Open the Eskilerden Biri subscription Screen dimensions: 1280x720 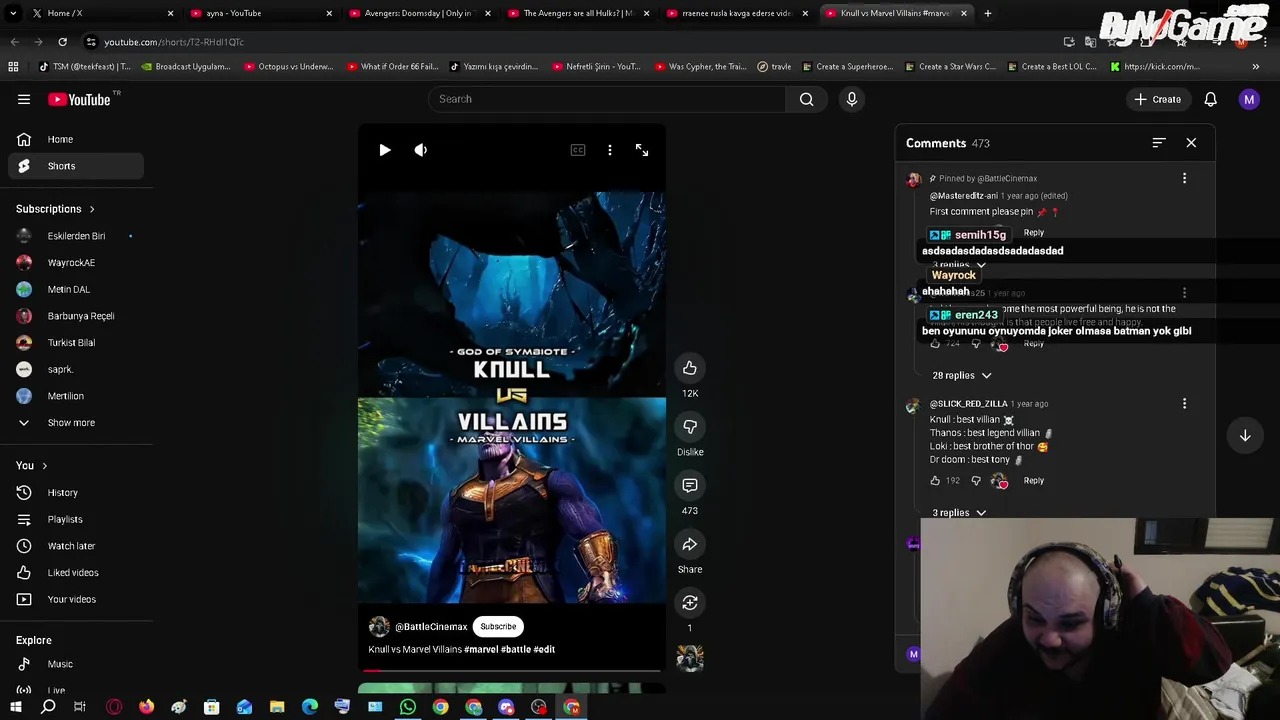76,236
